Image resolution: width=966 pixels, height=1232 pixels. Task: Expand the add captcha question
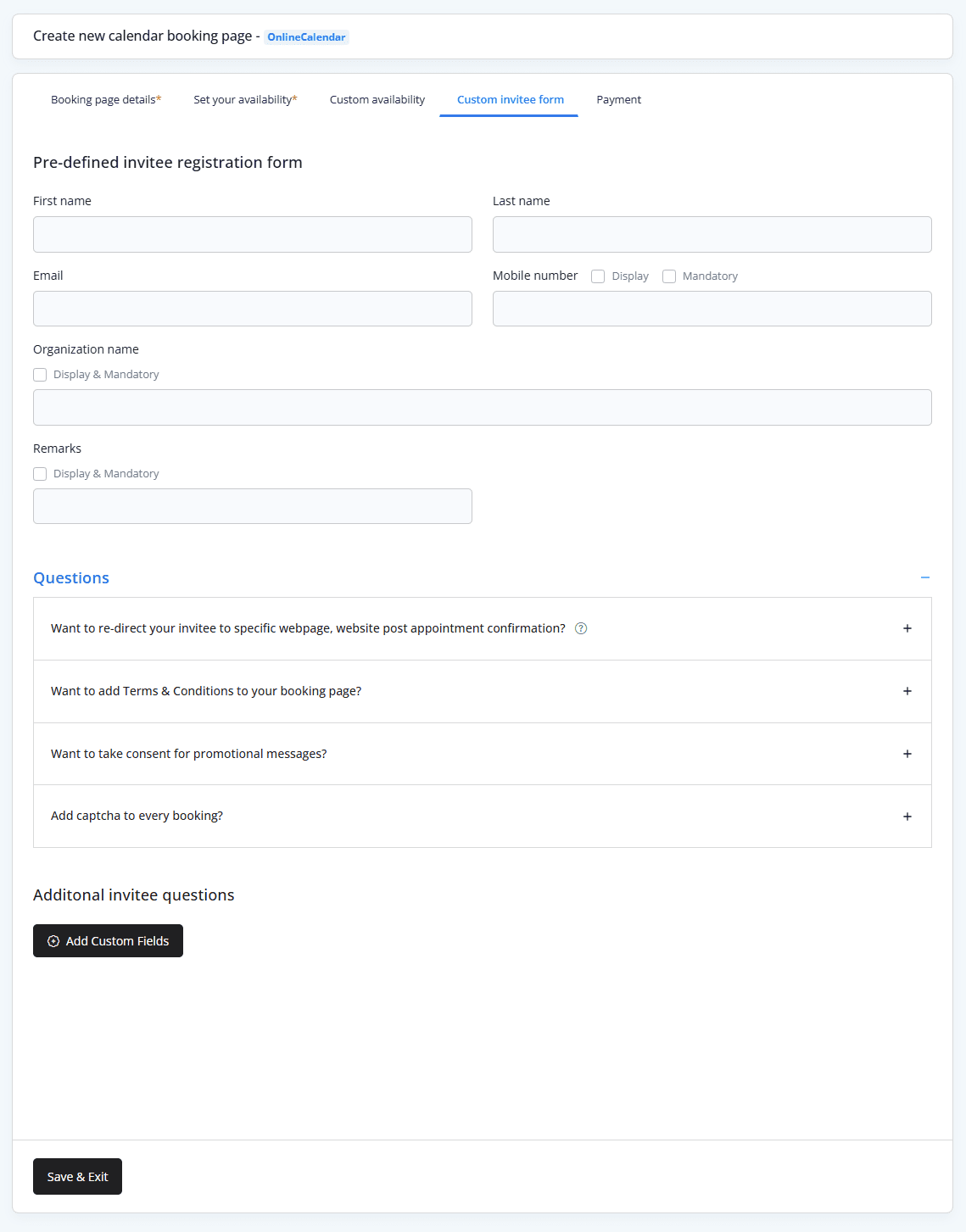[x=907, y=817]
